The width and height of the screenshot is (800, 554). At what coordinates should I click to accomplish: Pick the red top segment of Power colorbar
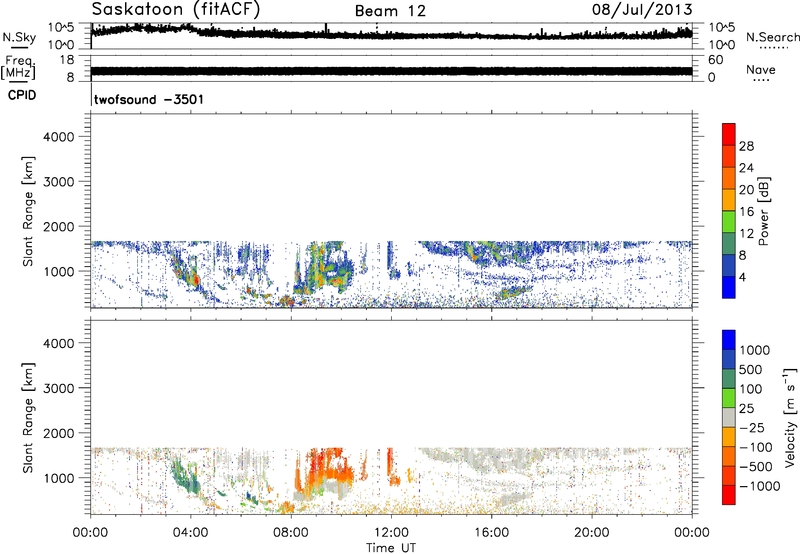pos(729,134)
